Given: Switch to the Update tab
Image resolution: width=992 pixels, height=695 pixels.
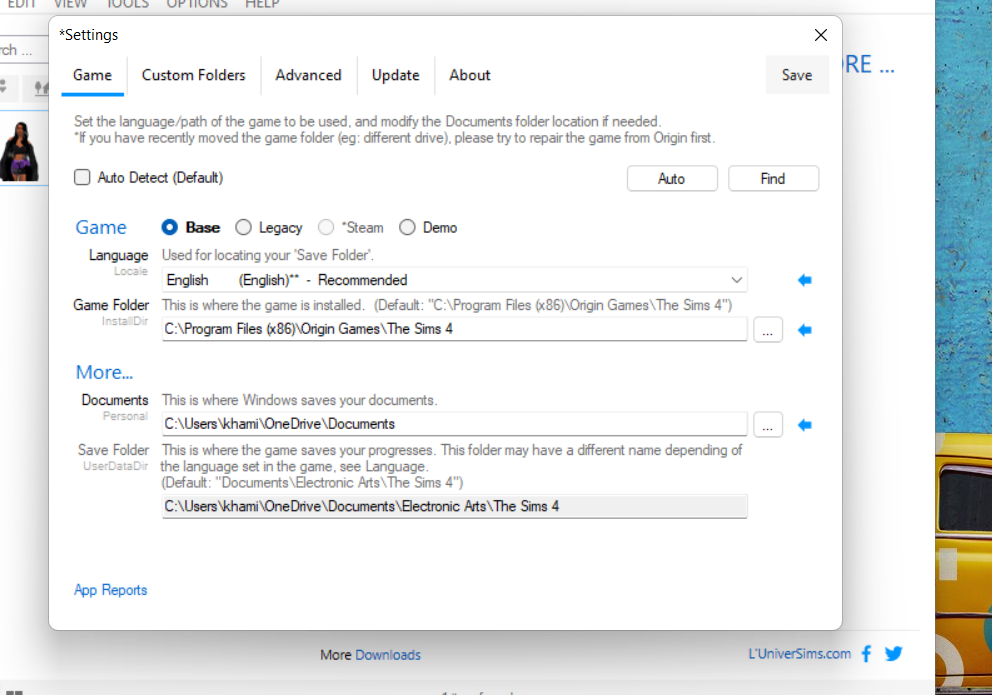Looking at the screenshot, I should click(x=395, y=75).
